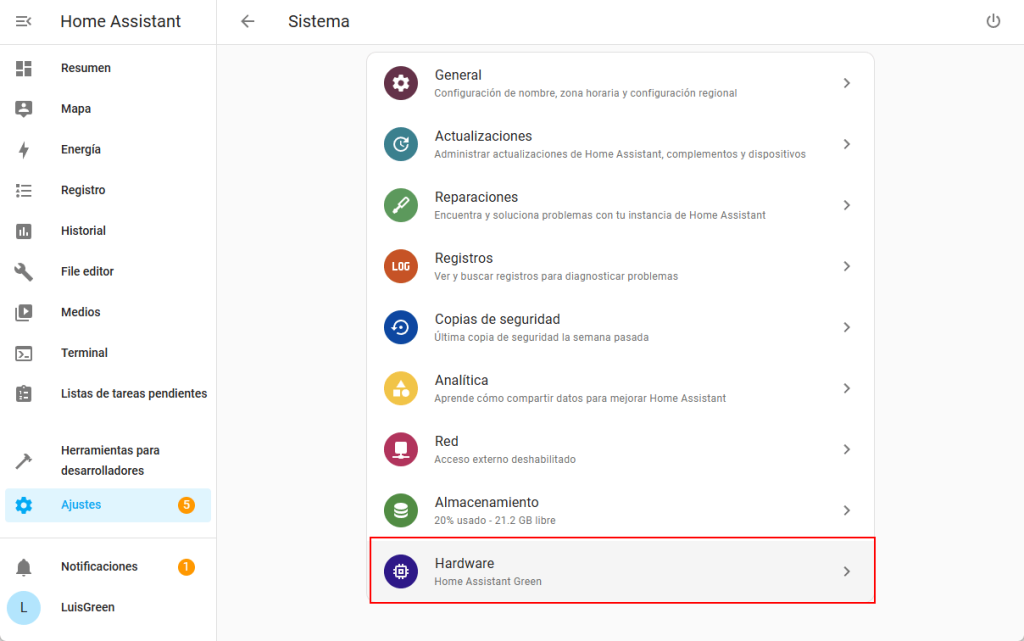Expand the Analítica row chevron
1024x641 pixels.
pos(846,388)
